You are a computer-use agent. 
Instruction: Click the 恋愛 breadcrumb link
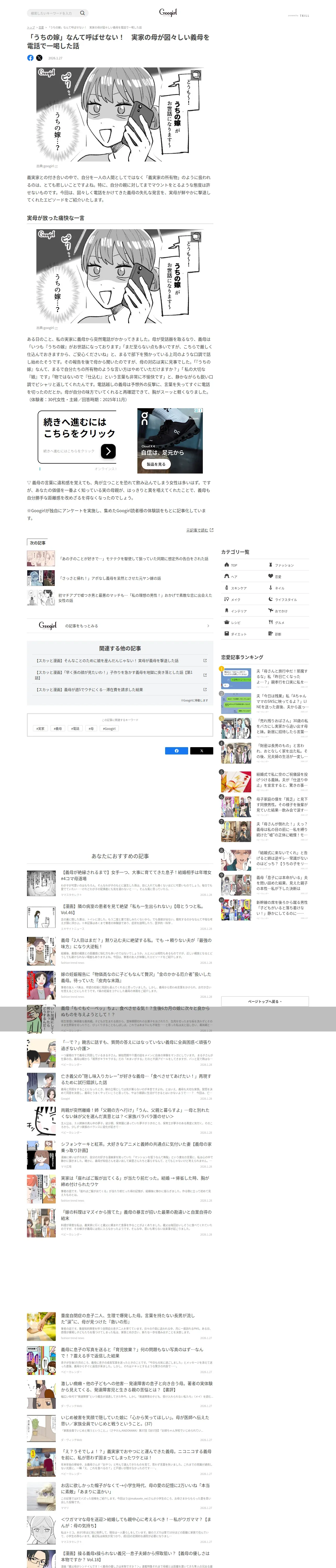click(x=41, y=27)
